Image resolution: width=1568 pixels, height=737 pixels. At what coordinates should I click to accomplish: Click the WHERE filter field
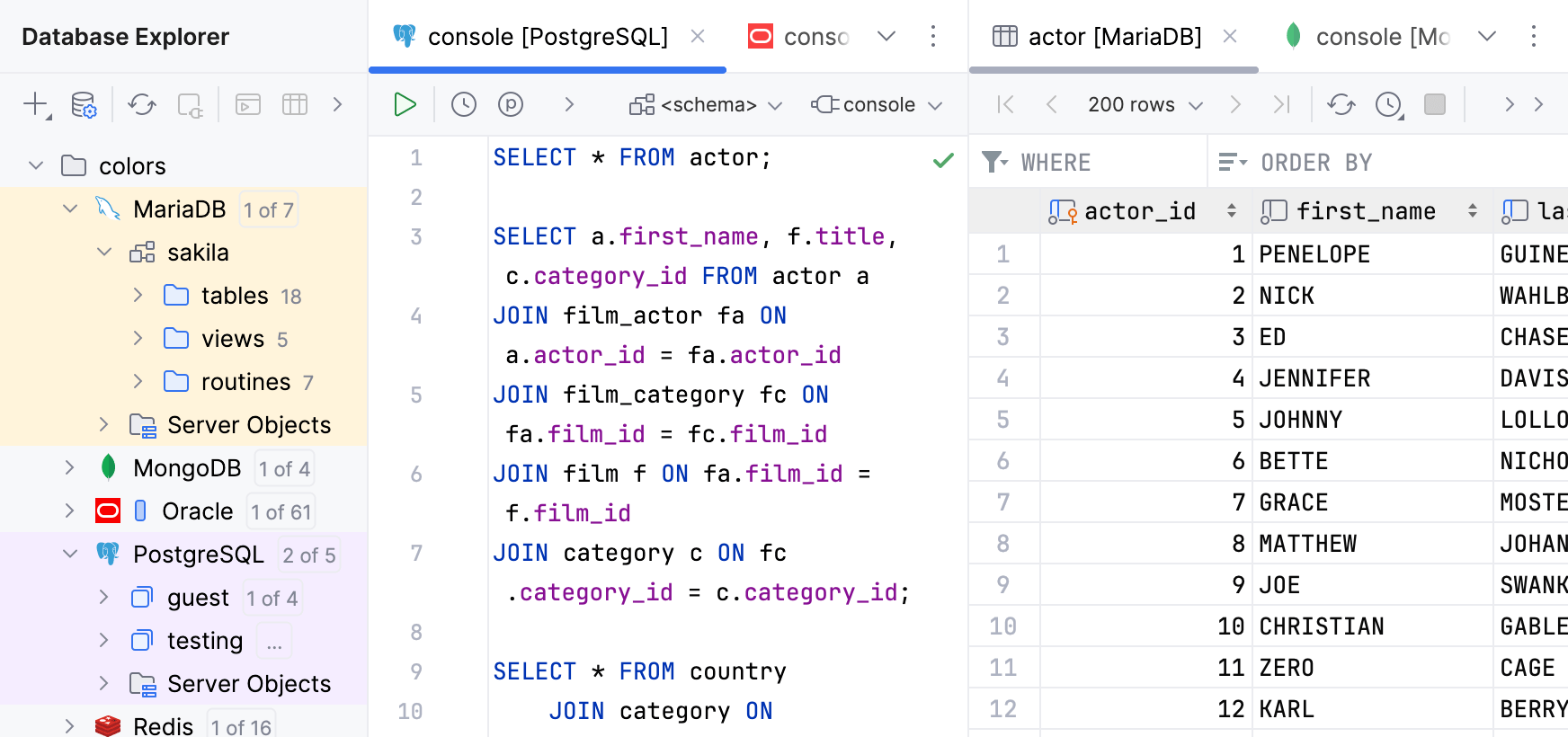pyautogui.click(x=1106, y=163)
